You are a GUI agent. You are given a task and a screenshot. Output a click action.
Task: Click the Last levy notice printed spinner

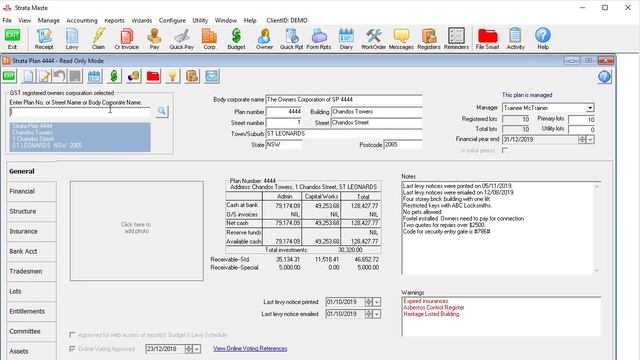(369, 302)
